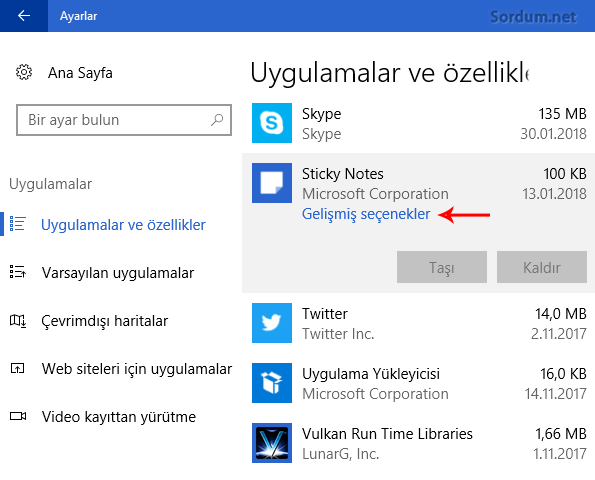
Task: Click the Uygulama Yükleyicisi app icon
Action: click(x=272, y=383)
